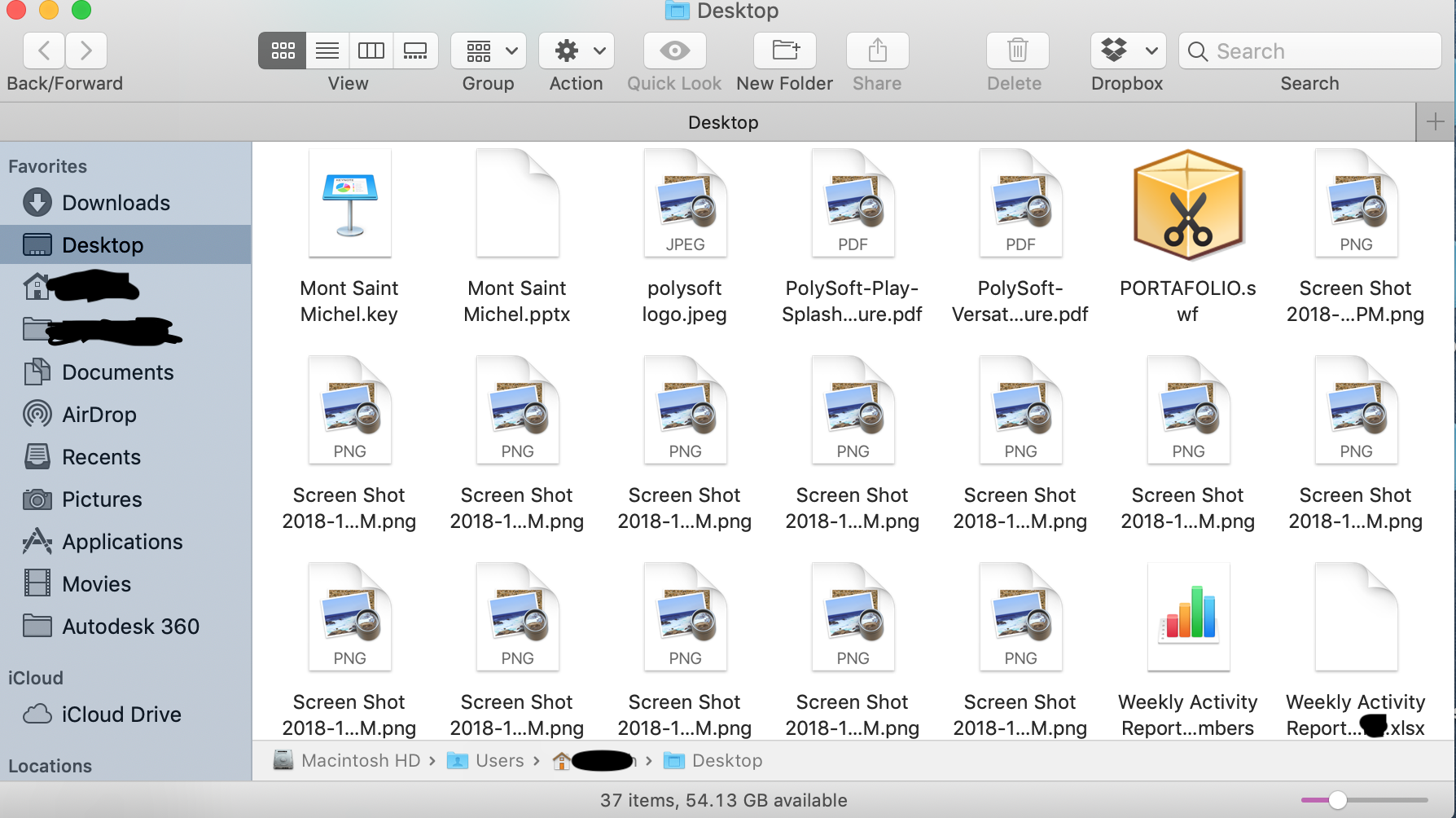
Task: Click the iCloud section header
Action: click(x=35, y=678)
